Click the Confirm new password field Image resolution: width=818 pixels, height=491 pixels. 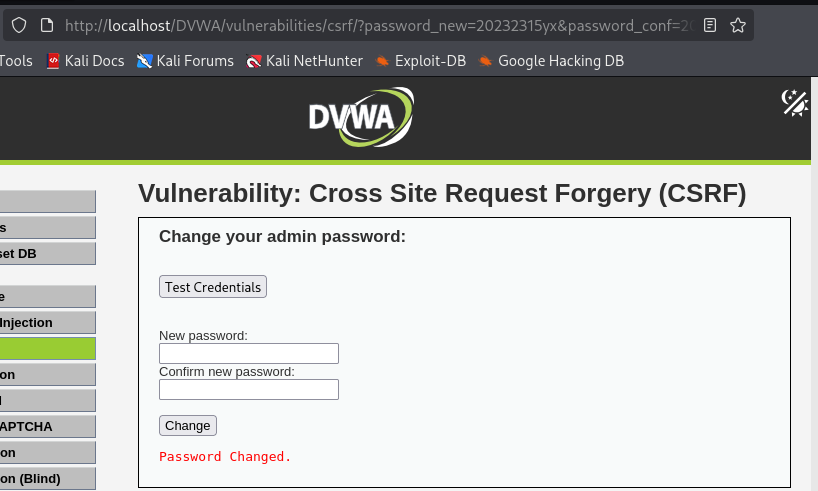pos(249,389)
